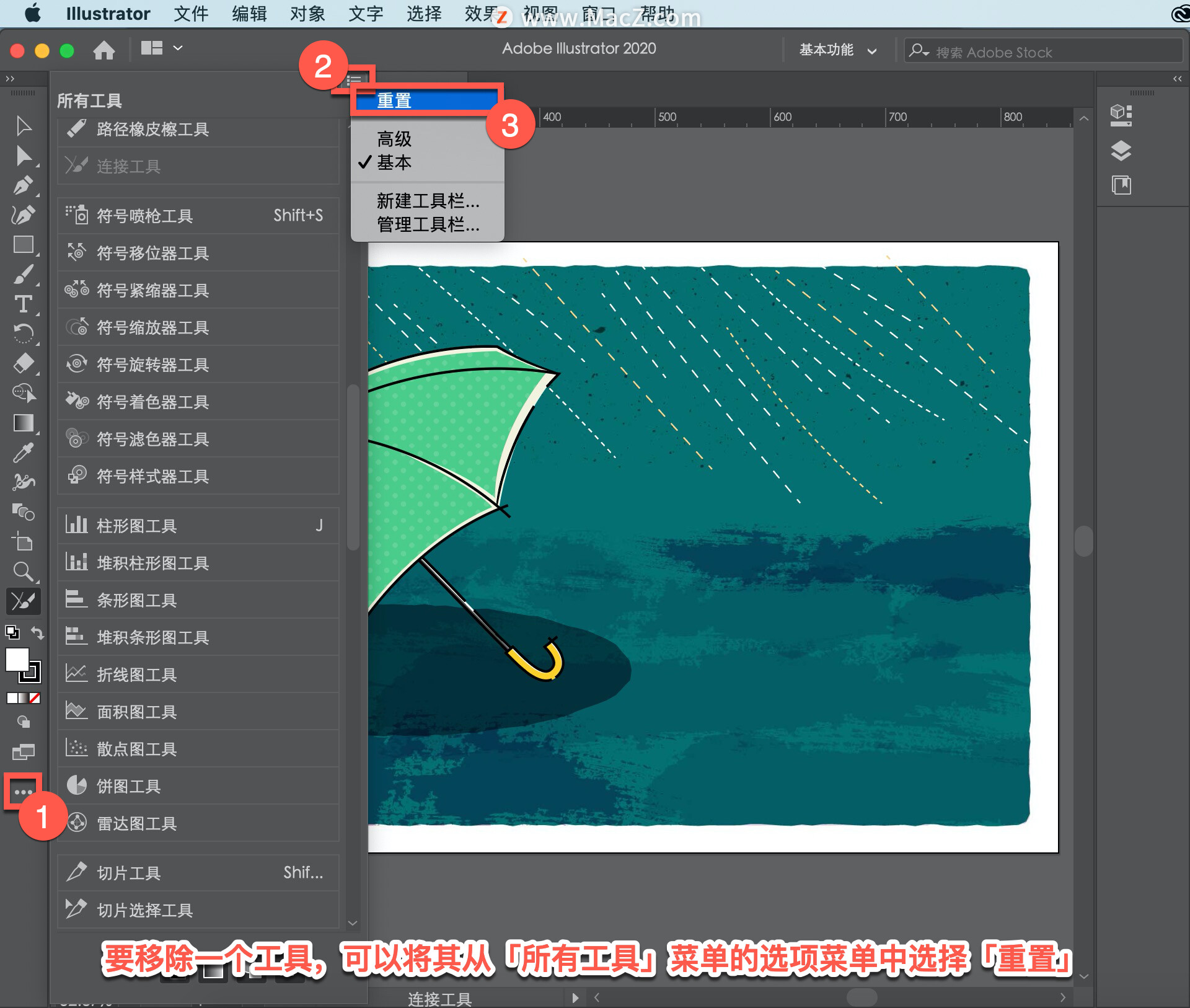Choose 管理工具栏... menu entry
The width and height of the screenshot is (1190, 1008).
tap(427, 224)
